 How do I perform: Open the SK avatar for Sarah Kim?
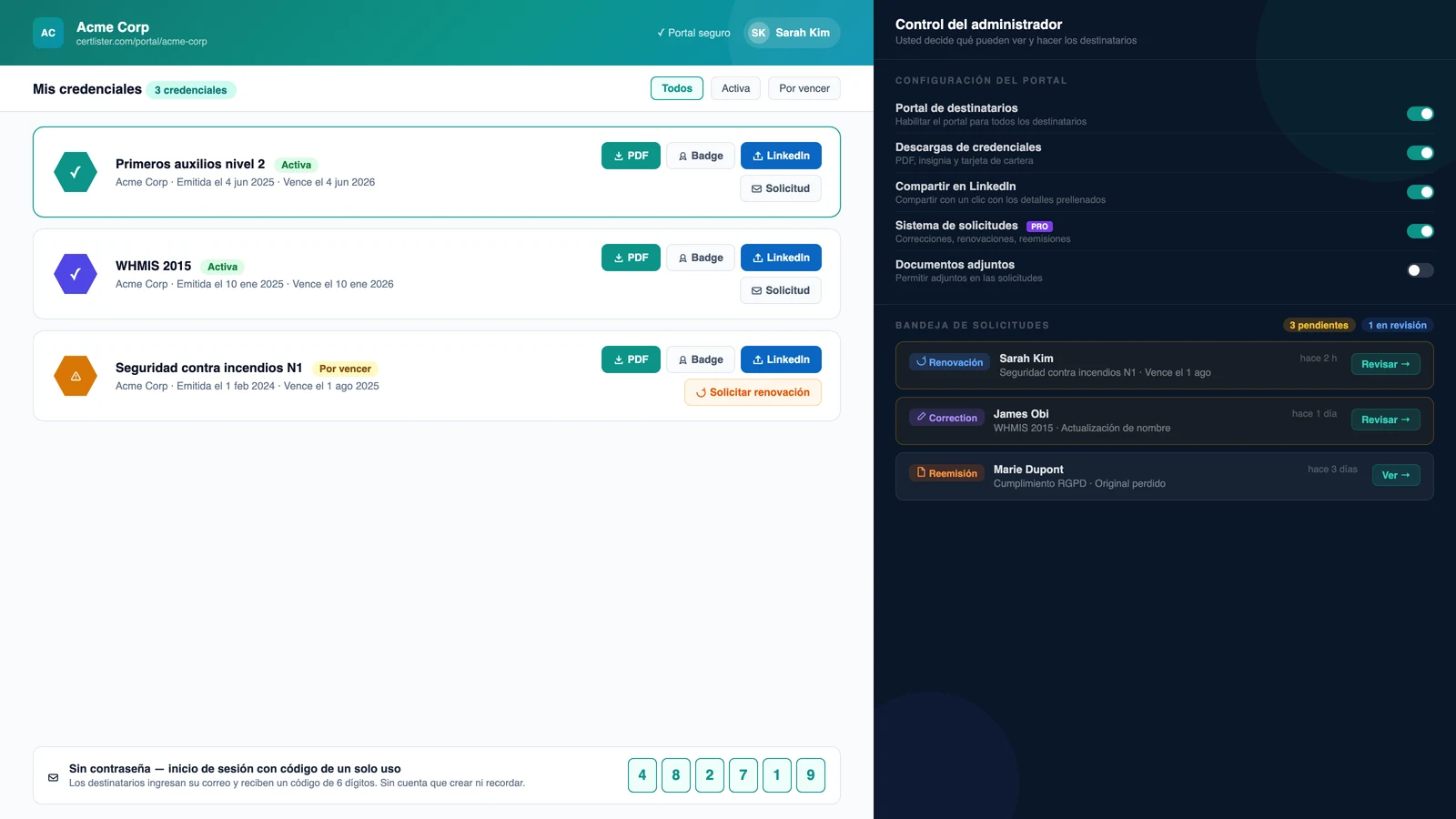pos(758,33)
